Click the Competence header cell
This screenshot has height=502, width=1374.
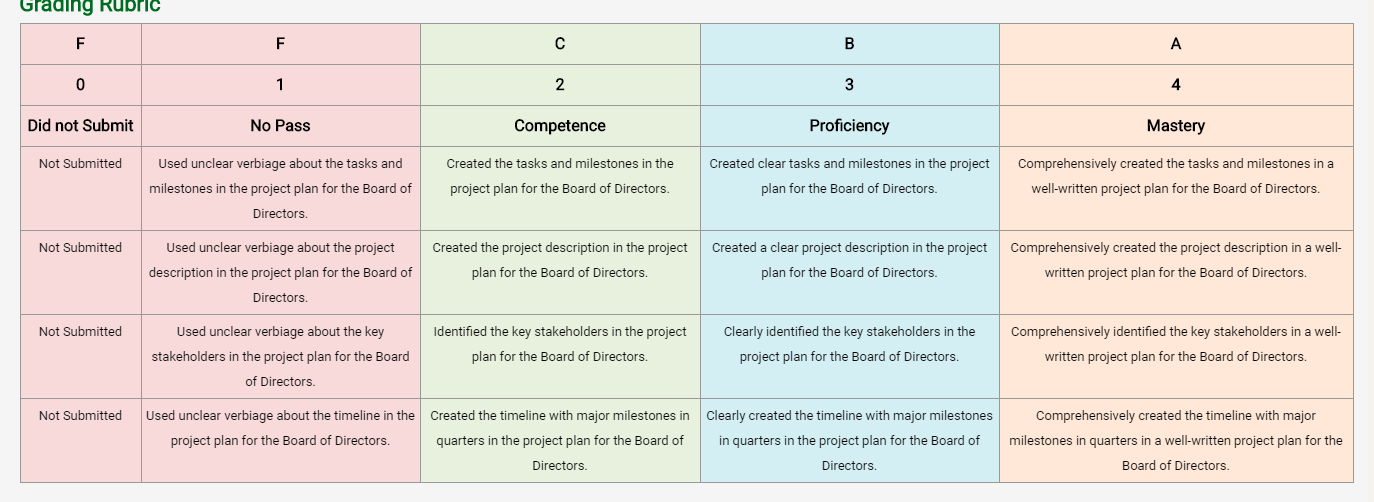tap(560, 126)
